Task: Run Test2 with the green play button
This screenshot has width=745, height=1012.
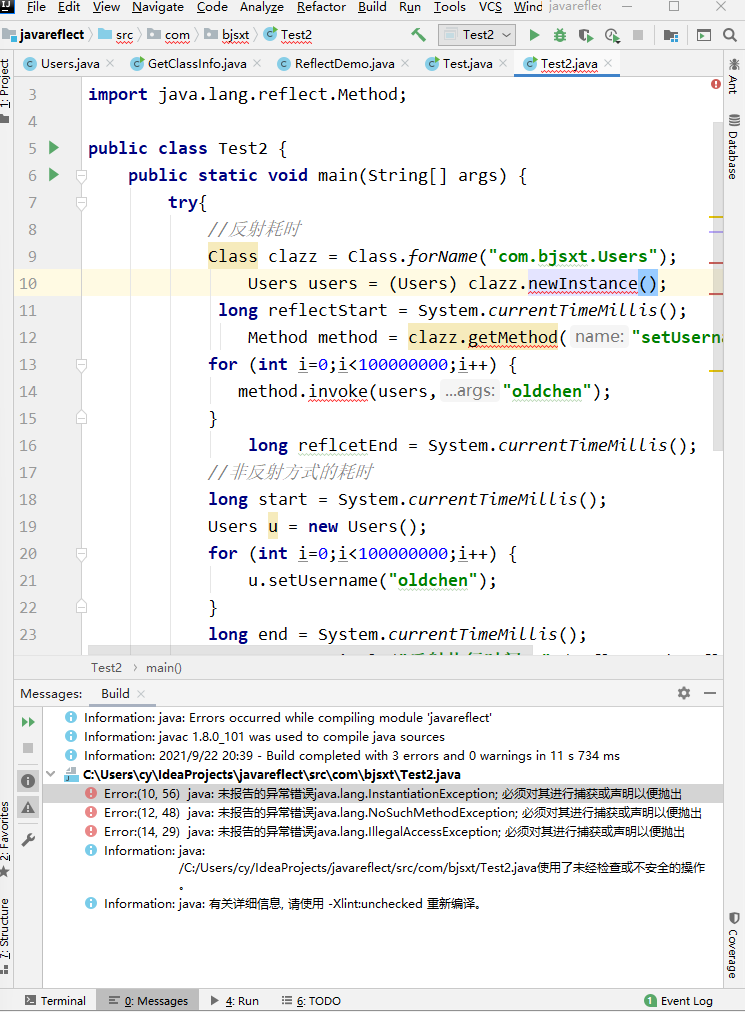Action: click(534, 35)
